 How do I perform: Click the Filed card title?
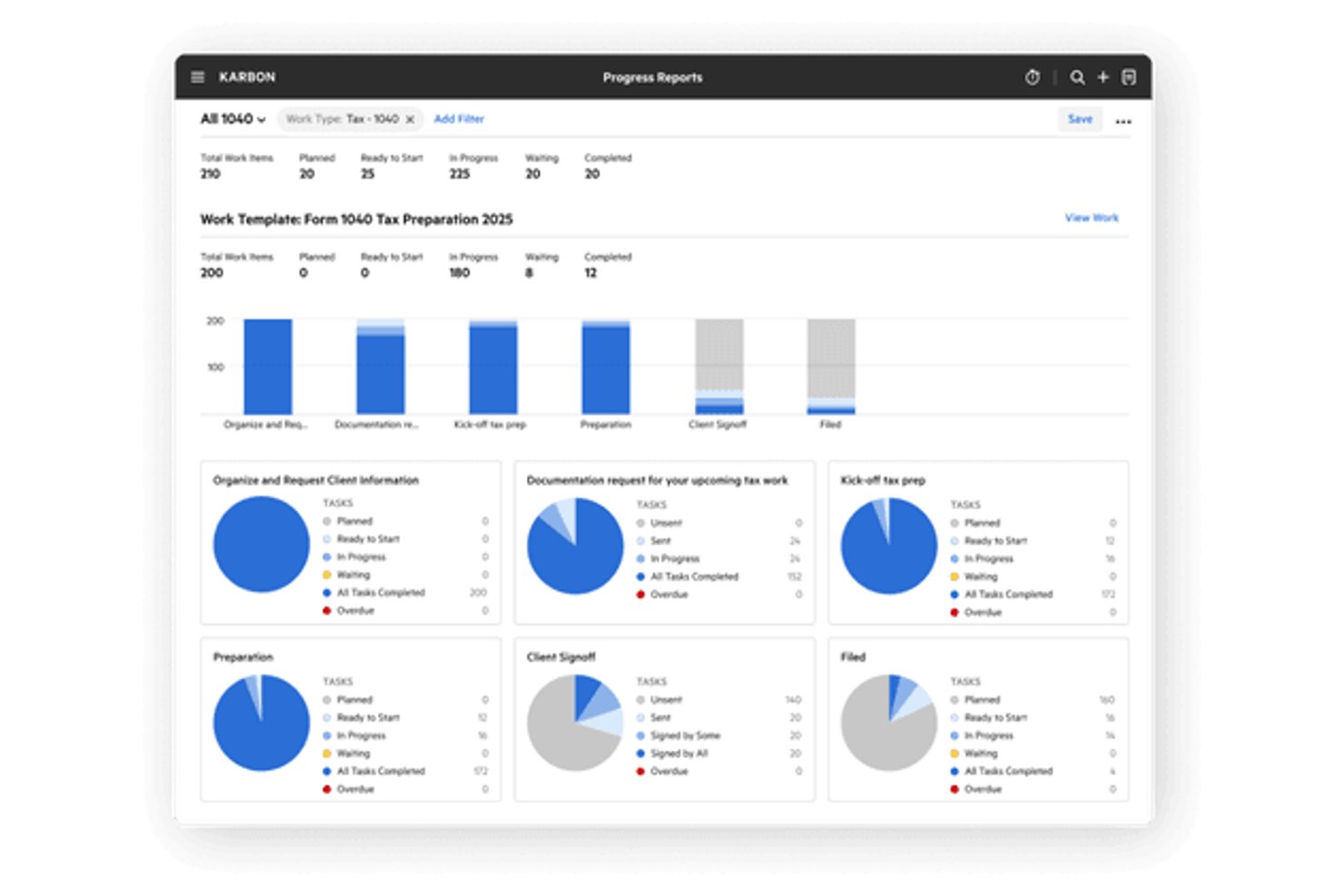pyautogui.click(x=853, y=656)
